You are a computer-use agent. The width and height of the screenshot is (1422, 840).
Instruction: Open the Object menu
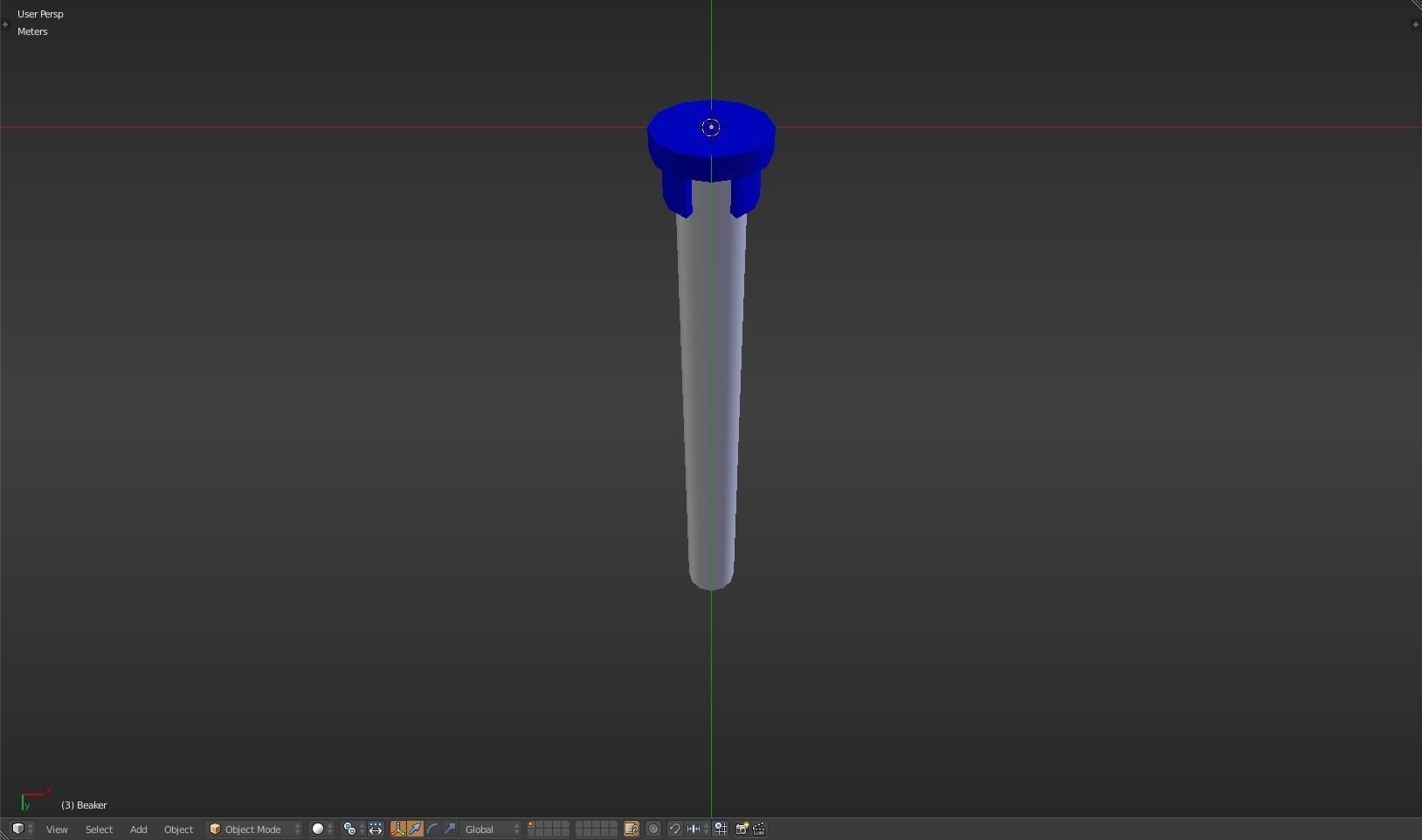click(178, 829)
